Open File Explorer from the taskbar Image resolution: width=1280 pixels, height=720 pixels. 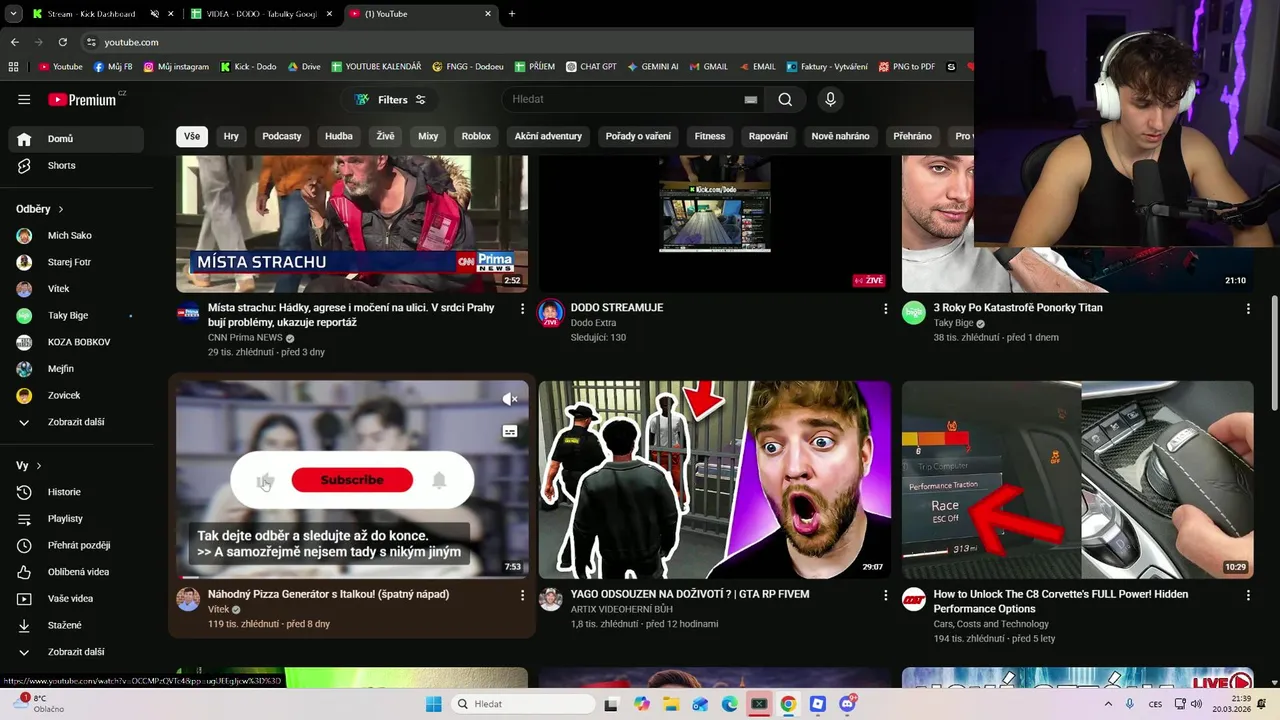click(671, 704)
